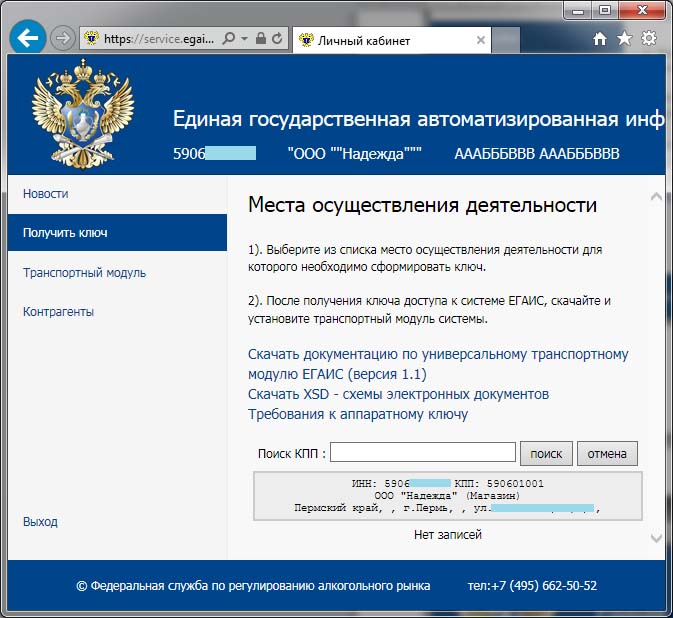
Task: Click the double-headed eagle emblem logo
Action: point(83,114)
